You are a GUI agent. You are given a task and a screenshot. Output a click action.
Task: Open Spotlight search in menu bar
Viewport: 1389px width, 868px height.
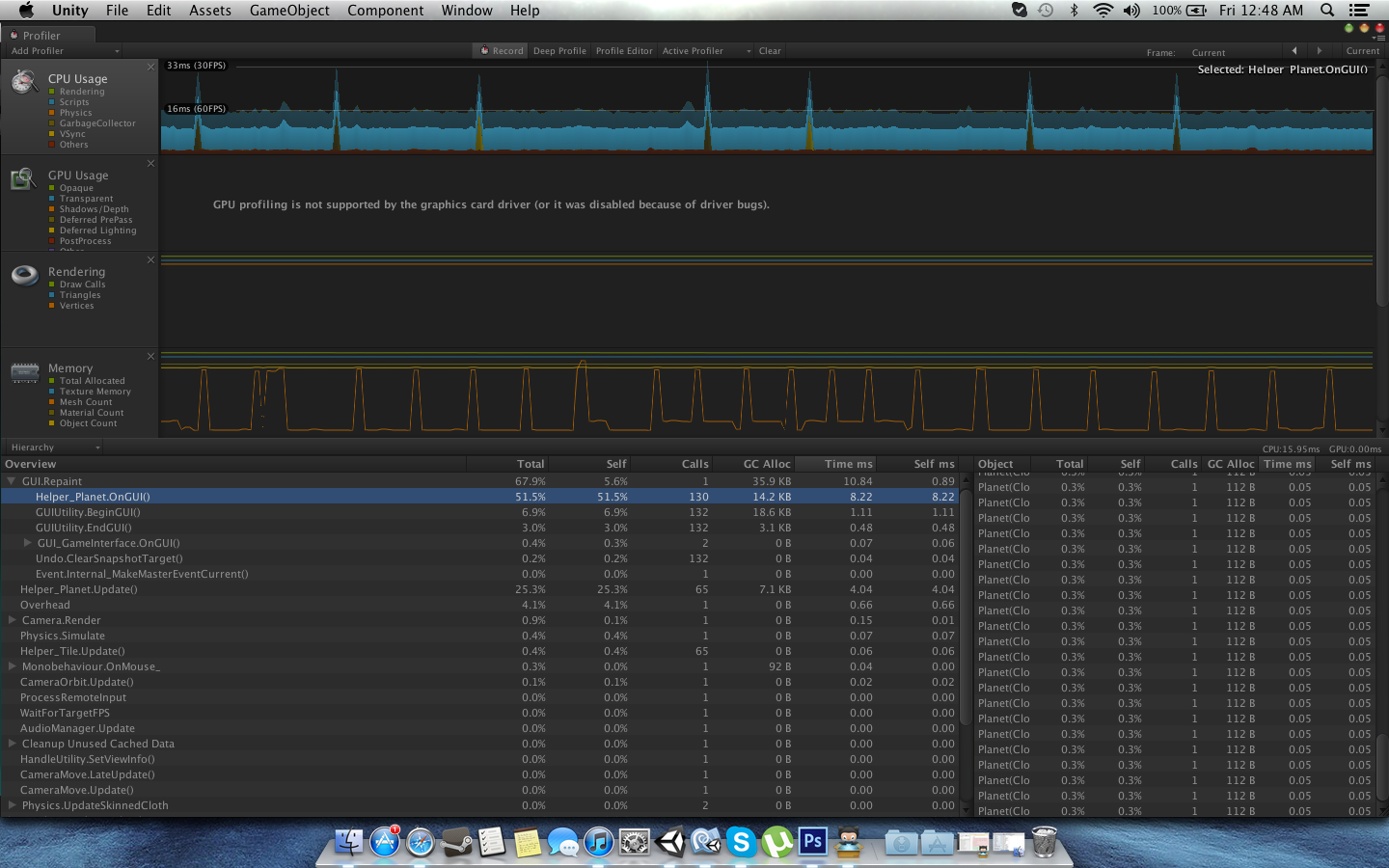pos(1327,10)
